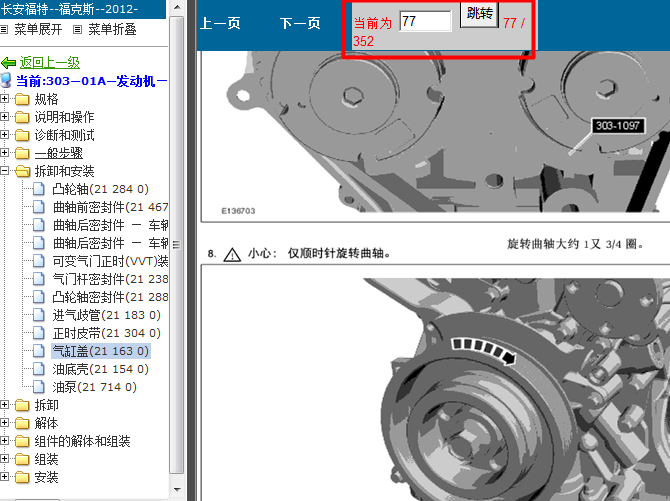670x501 pixels.
Task: Click the folder icon beside 一般步骤
Action: pos(22,153)
